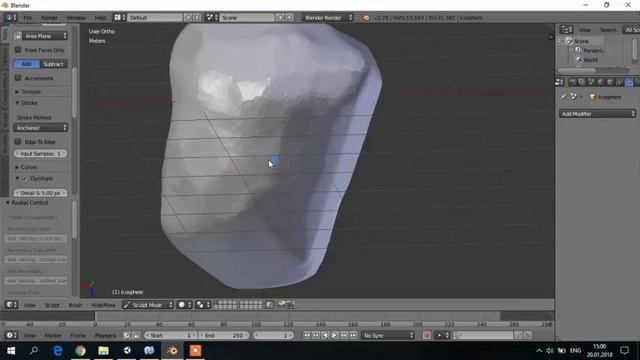Viewport: 640px width, 360px height.
Task: Collapse the Radial Control panel
Action: pyautogui.click(x=27, y=202)
